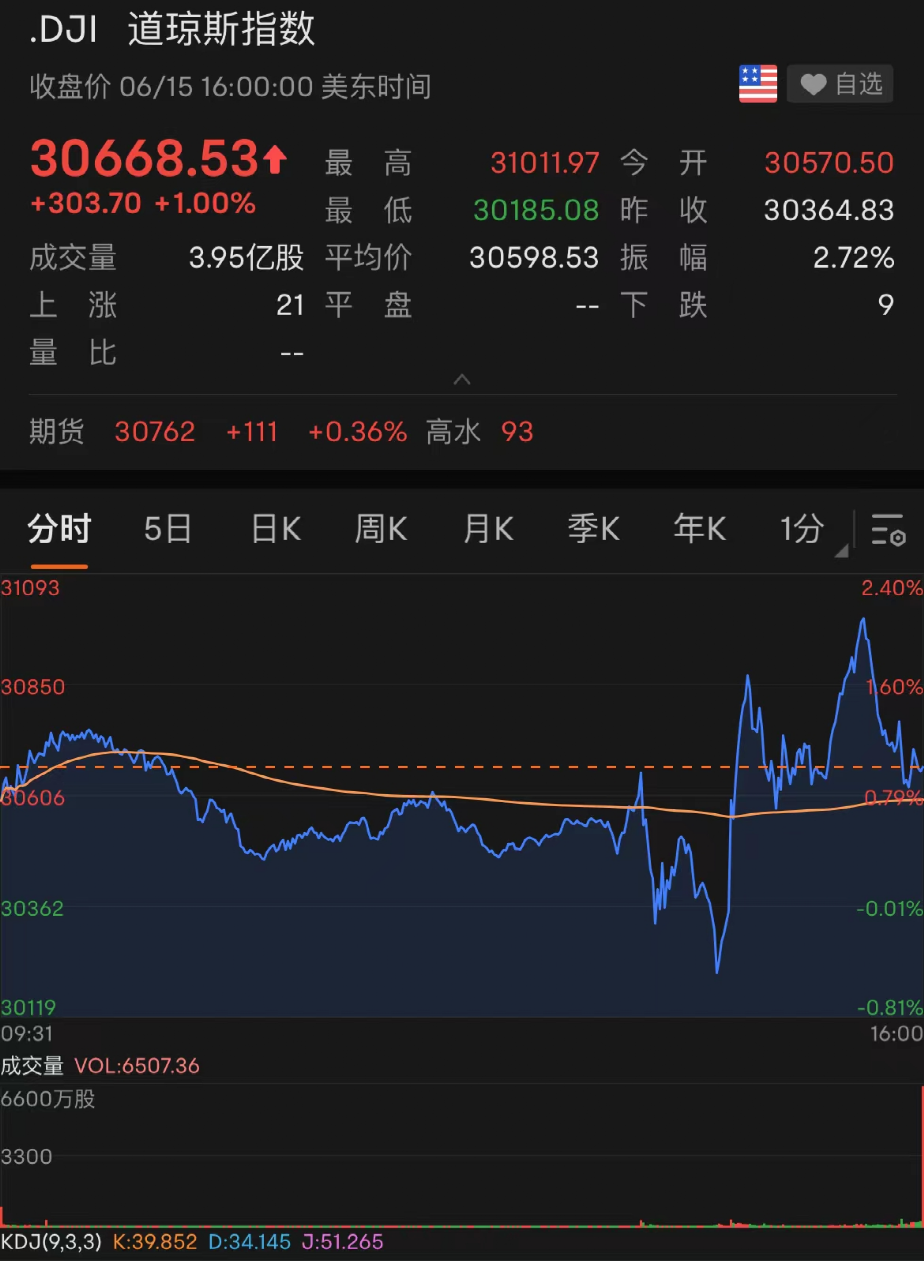Switch to the 周K weekly chart
924x1261 pixels.
point(380,530)
